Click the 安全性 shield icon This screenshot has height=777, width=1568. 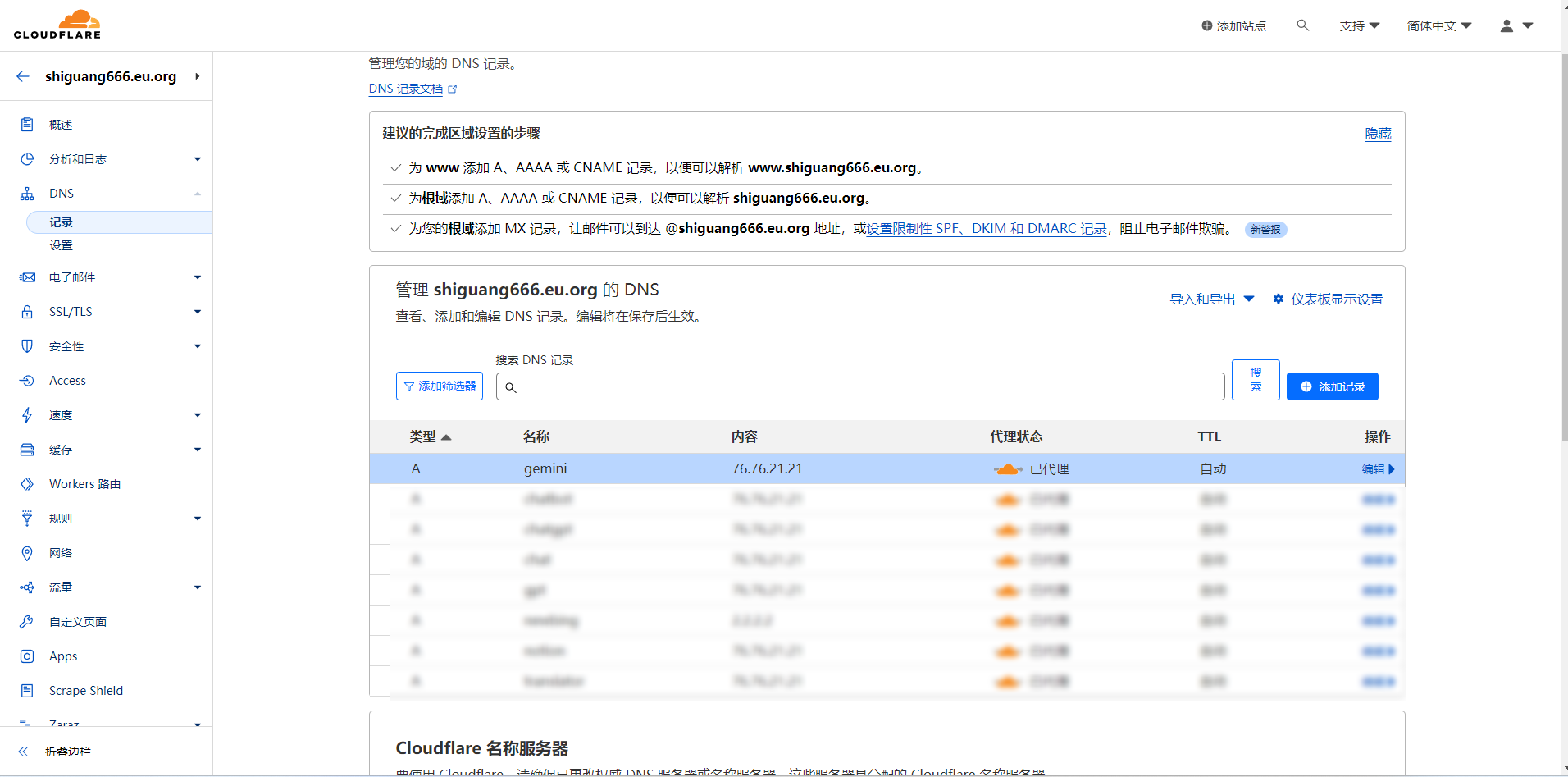click(x=27, y=346)
